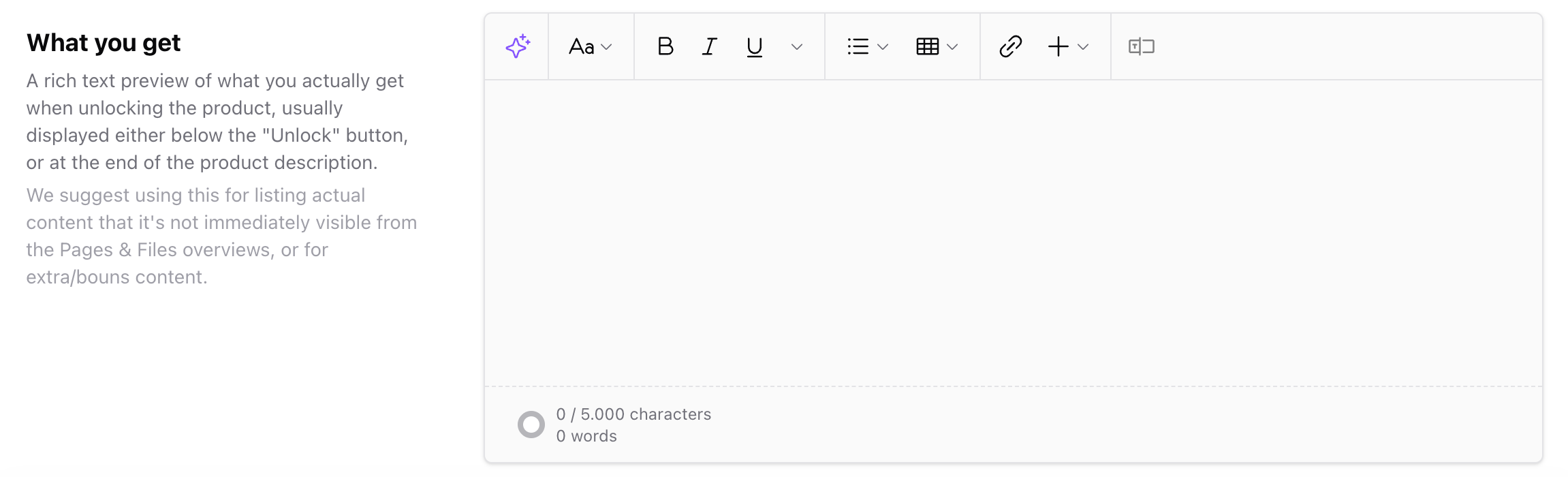Click the "0 words" counter
Screen dimensions: 1568x477
pyautogui.click(x=586, y=436)
